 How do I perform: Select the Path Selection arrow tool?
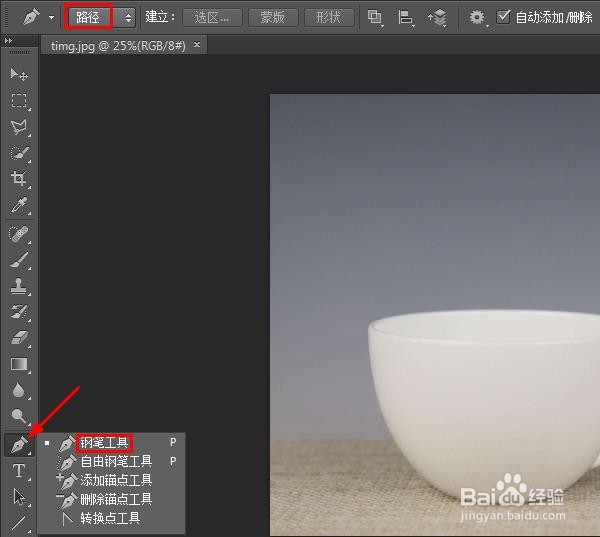click(19, 497)
